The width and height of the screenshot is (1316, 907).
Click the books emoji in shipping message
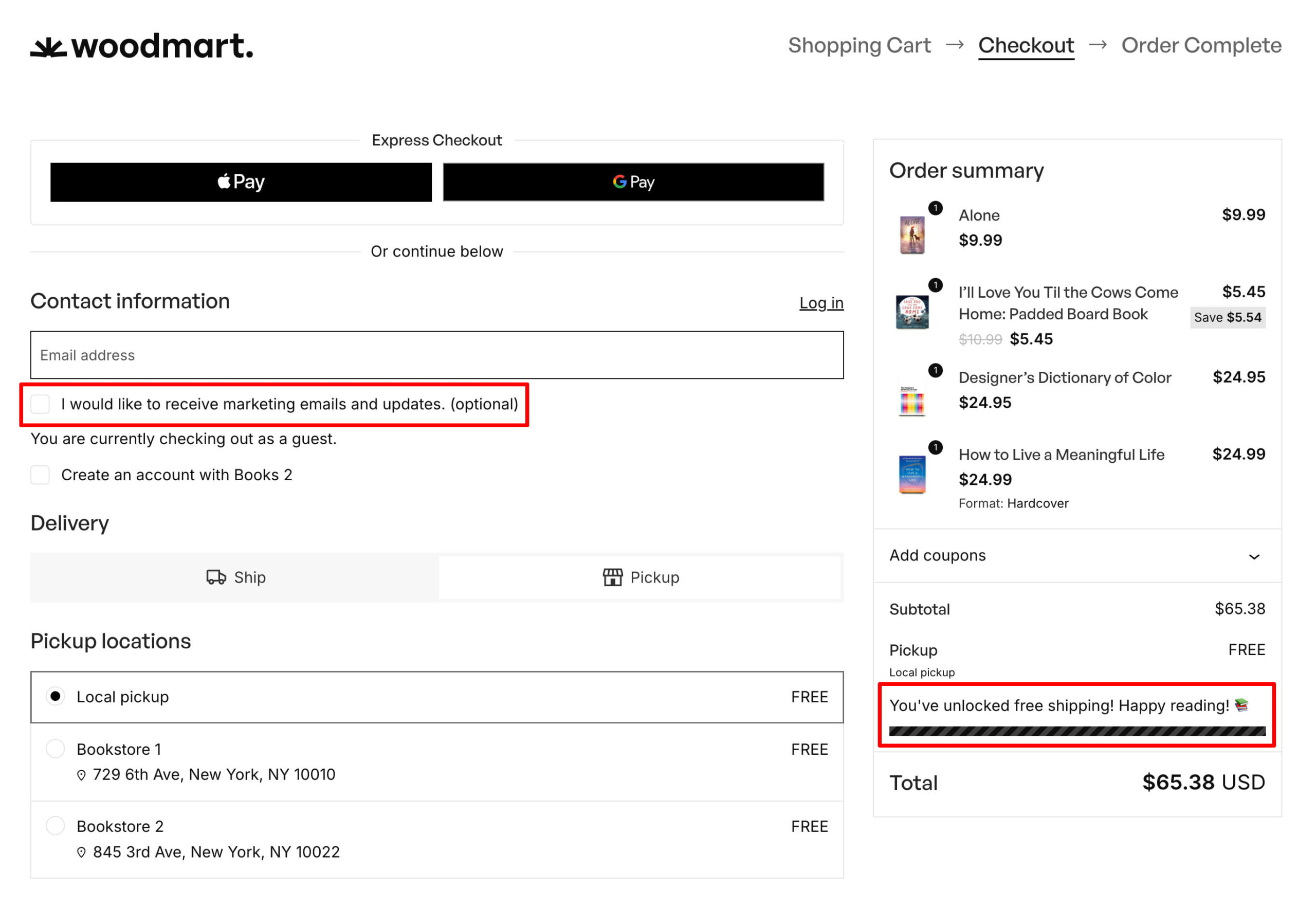coord(1242,705)
